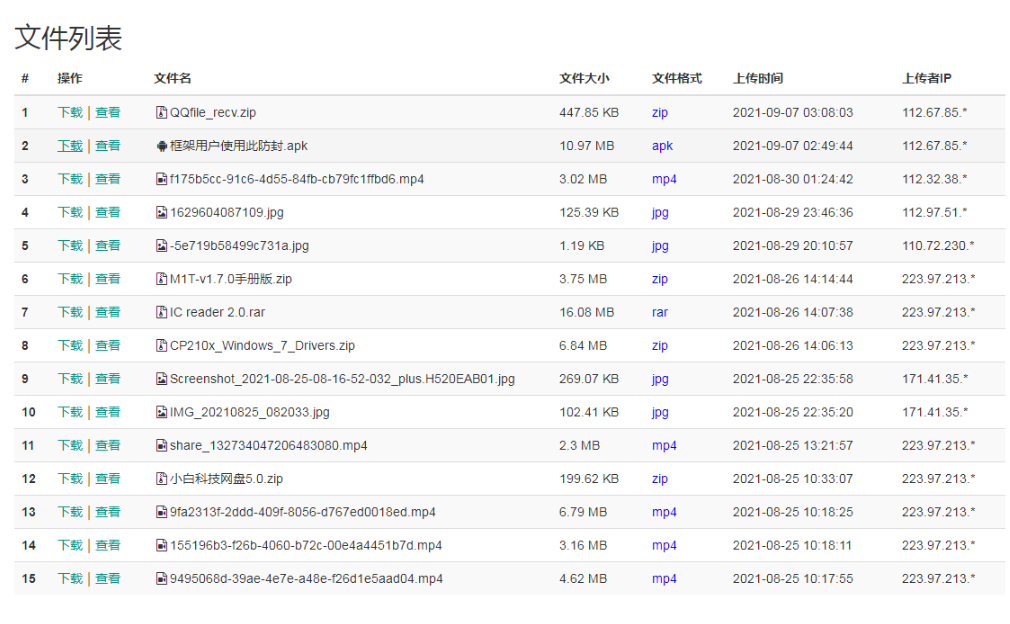Click the 文件格式 column header

point(676,79)
